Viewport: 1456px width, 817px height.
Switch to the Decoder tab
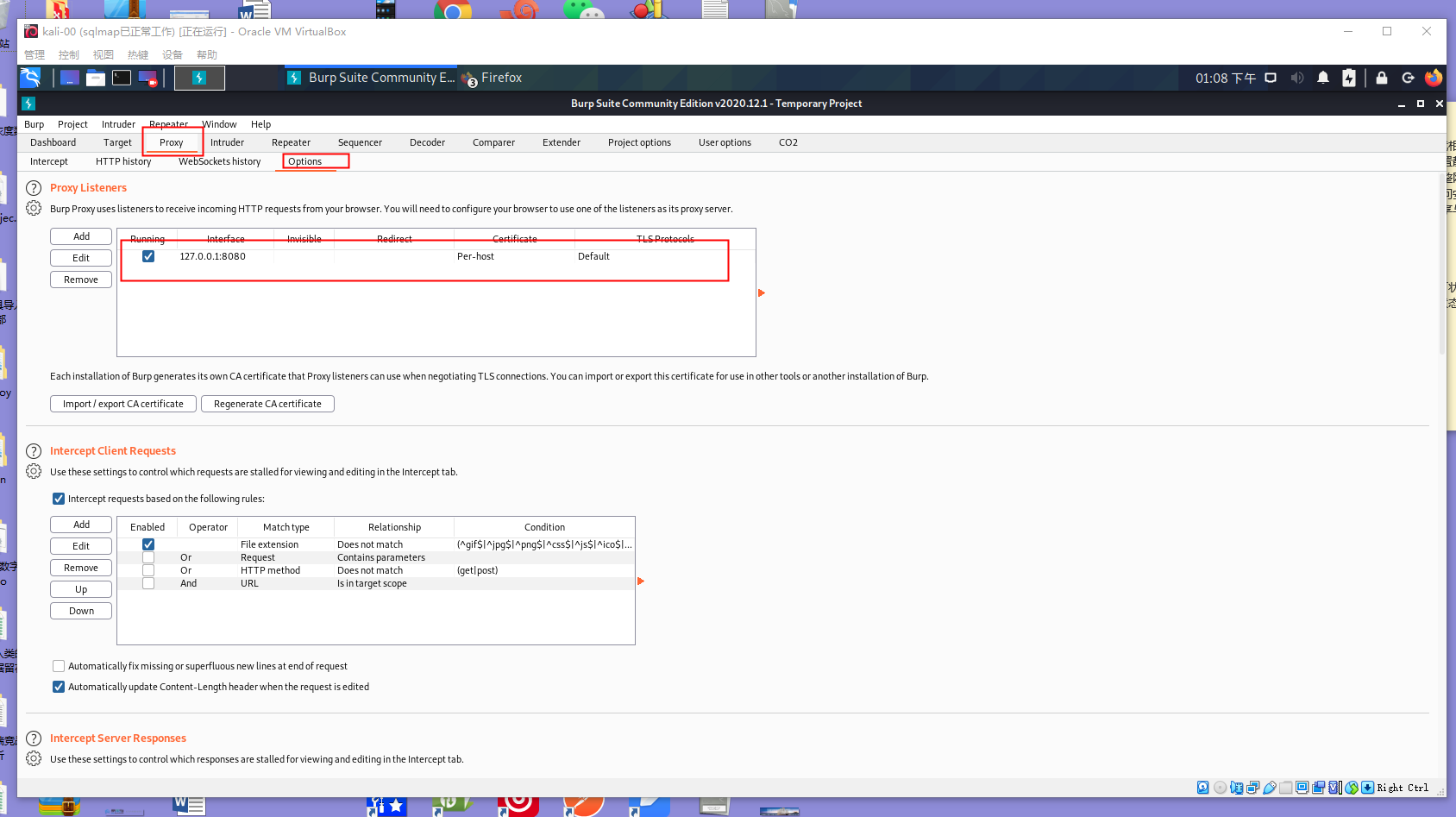click(x=427, y=142)
